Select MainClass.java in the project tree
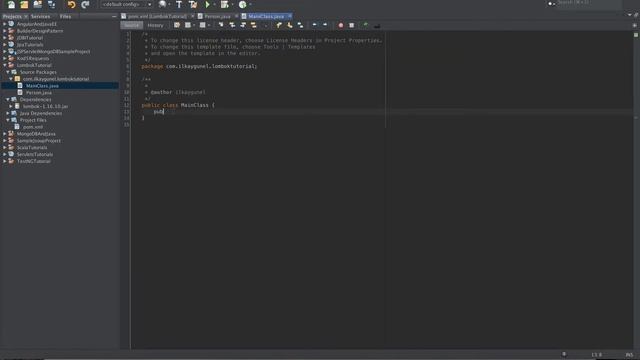This screenshot has height=360, width=640. [42, 86]
